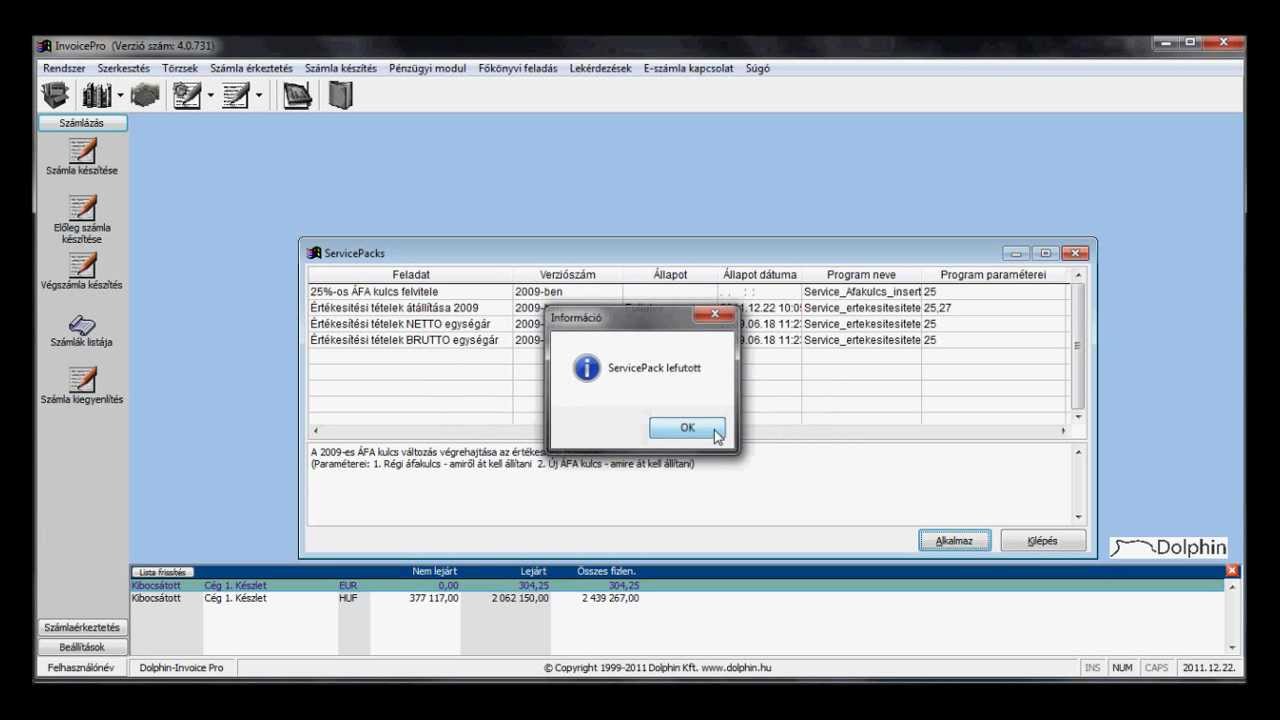Open Végszámla készítés in the sidebar

click(x=82, y=271)
